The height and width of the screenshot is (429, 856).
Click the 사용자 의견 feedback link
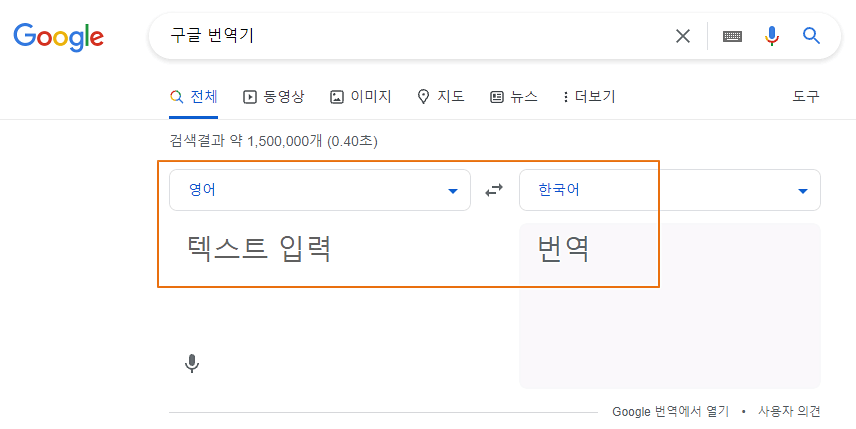(x=789, y=412)
